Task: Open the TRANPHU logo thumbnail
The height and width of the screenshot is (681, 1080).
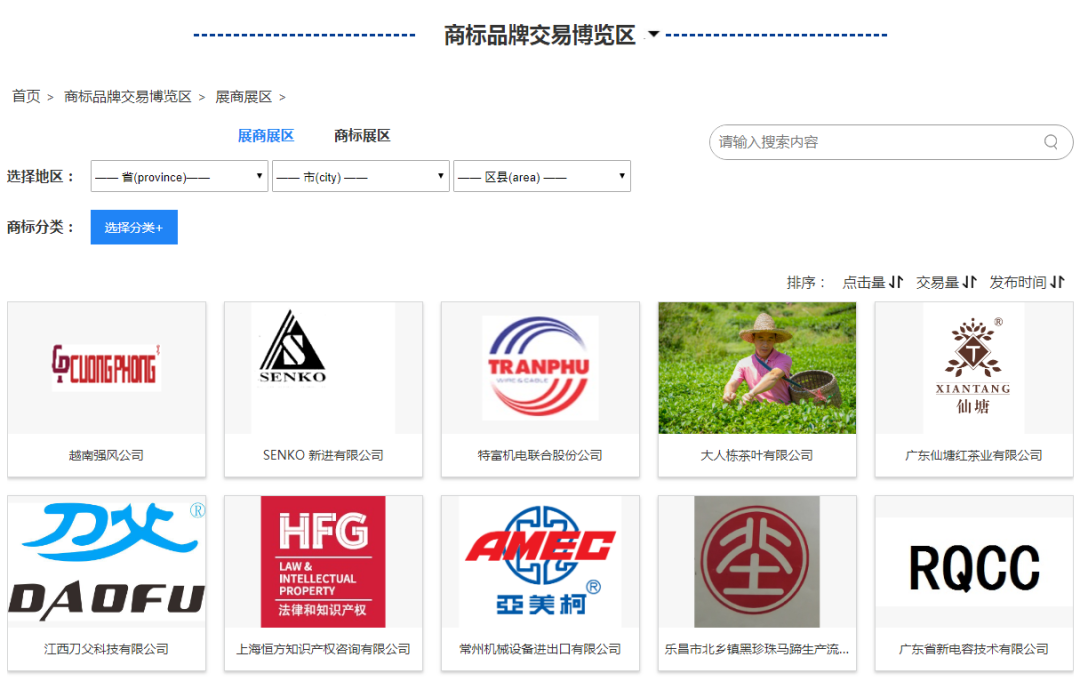Action: click(x=540, y=368)
